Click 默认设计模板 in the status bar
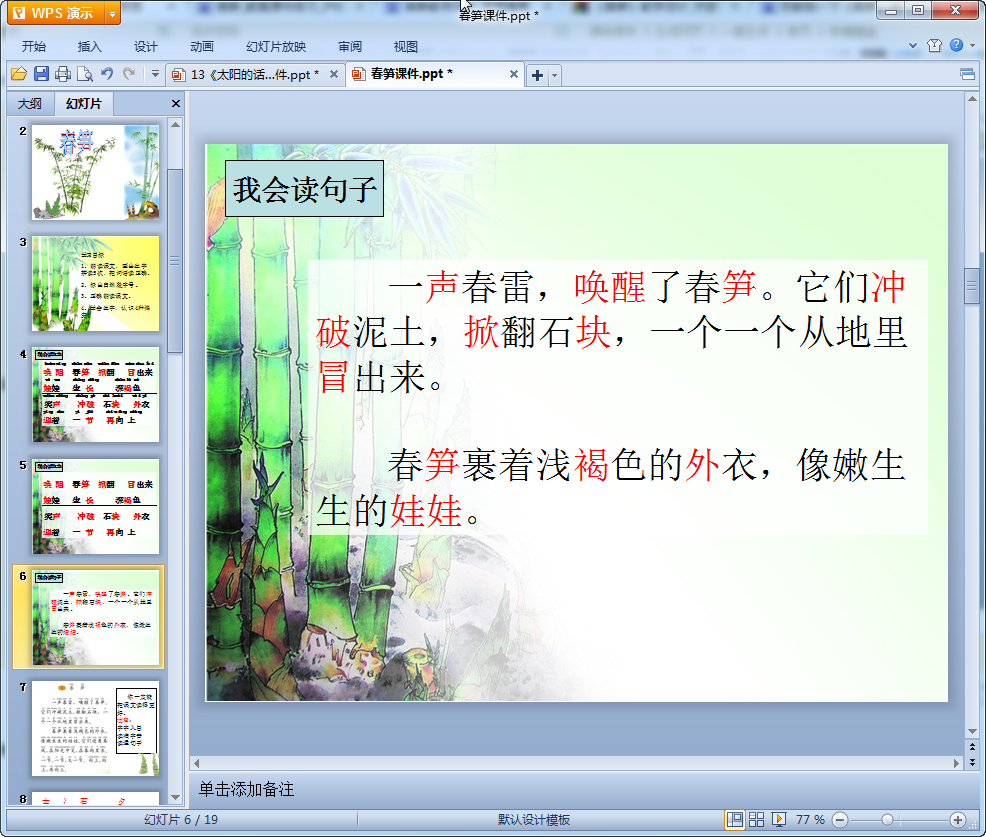Viewport: 986px width, 837px height. click(x=534, y=819)
